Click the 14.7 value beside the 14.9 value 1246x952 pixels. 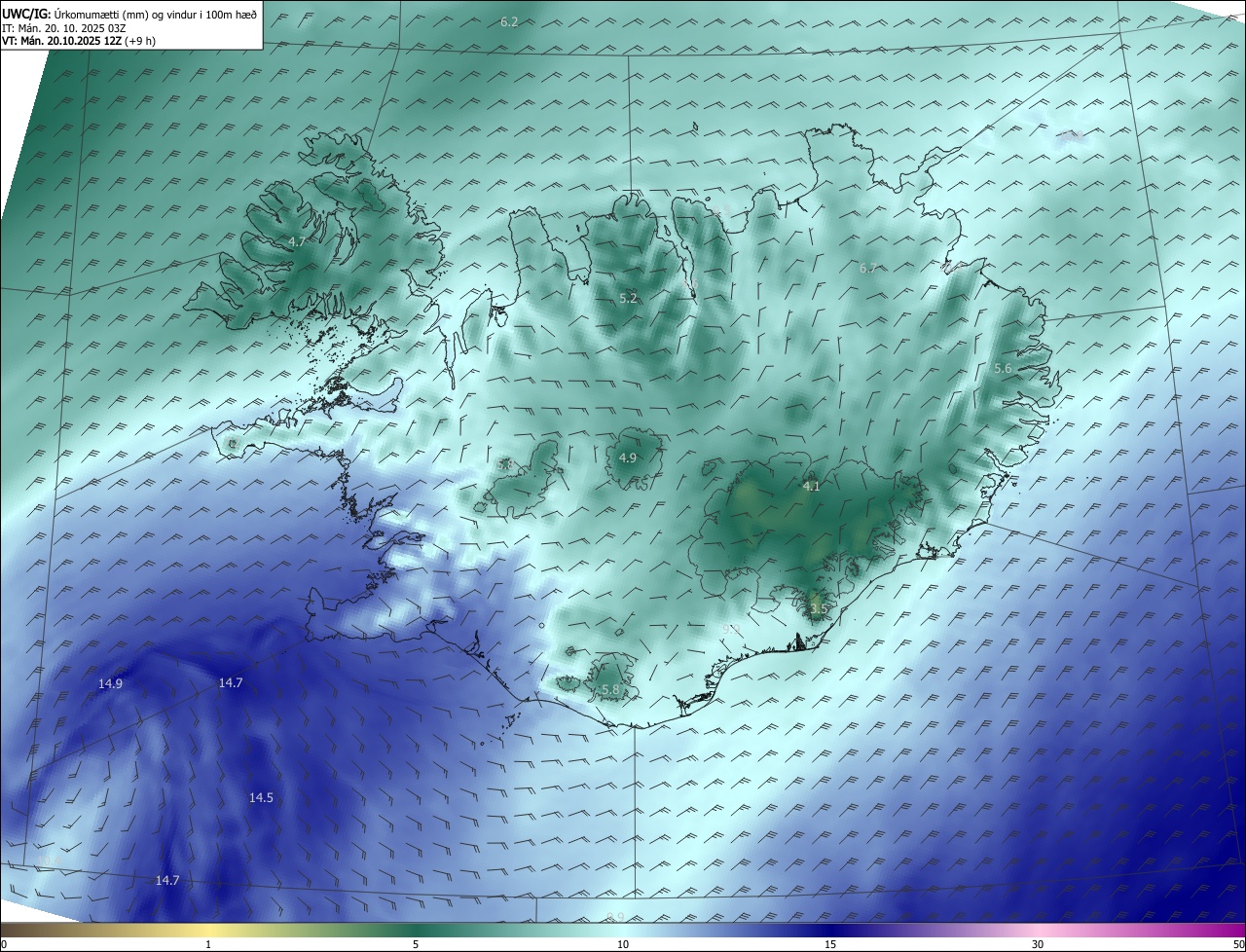[x=231, y=683]
